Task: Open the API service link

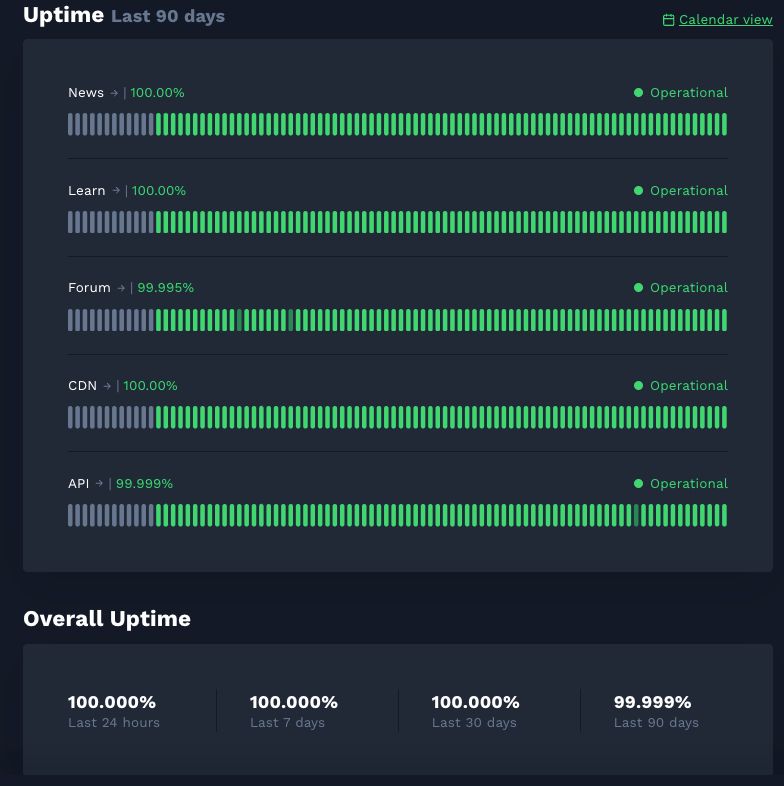Action: 79,483
